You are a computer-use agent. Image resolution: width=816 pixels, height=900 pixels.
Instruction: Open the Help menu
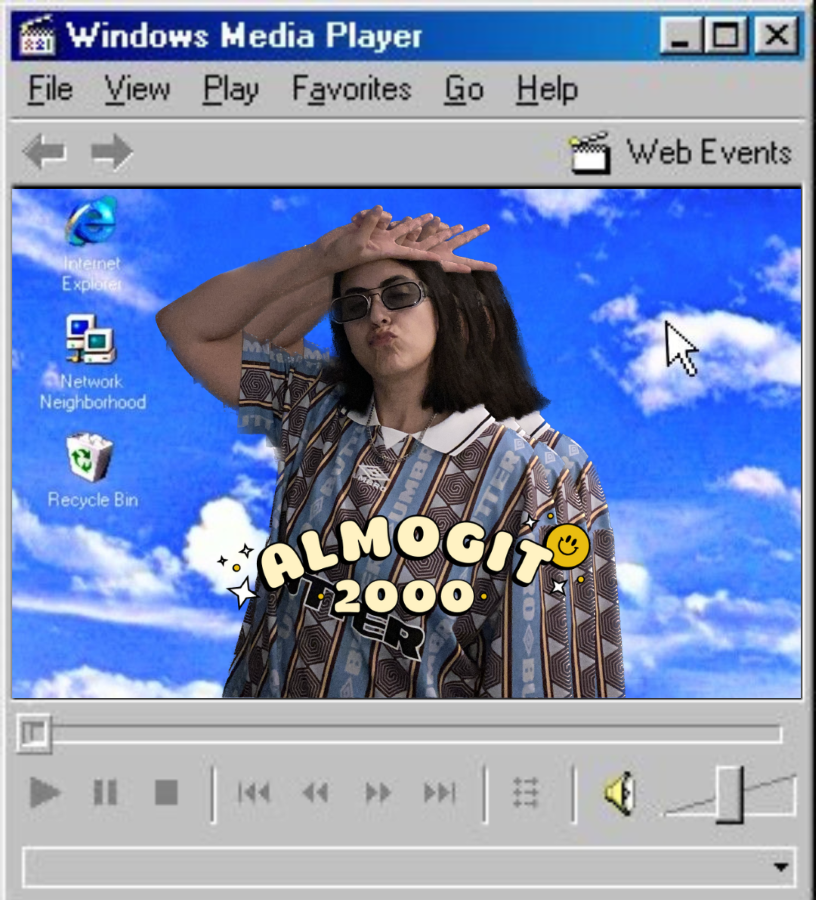(547, 91)
